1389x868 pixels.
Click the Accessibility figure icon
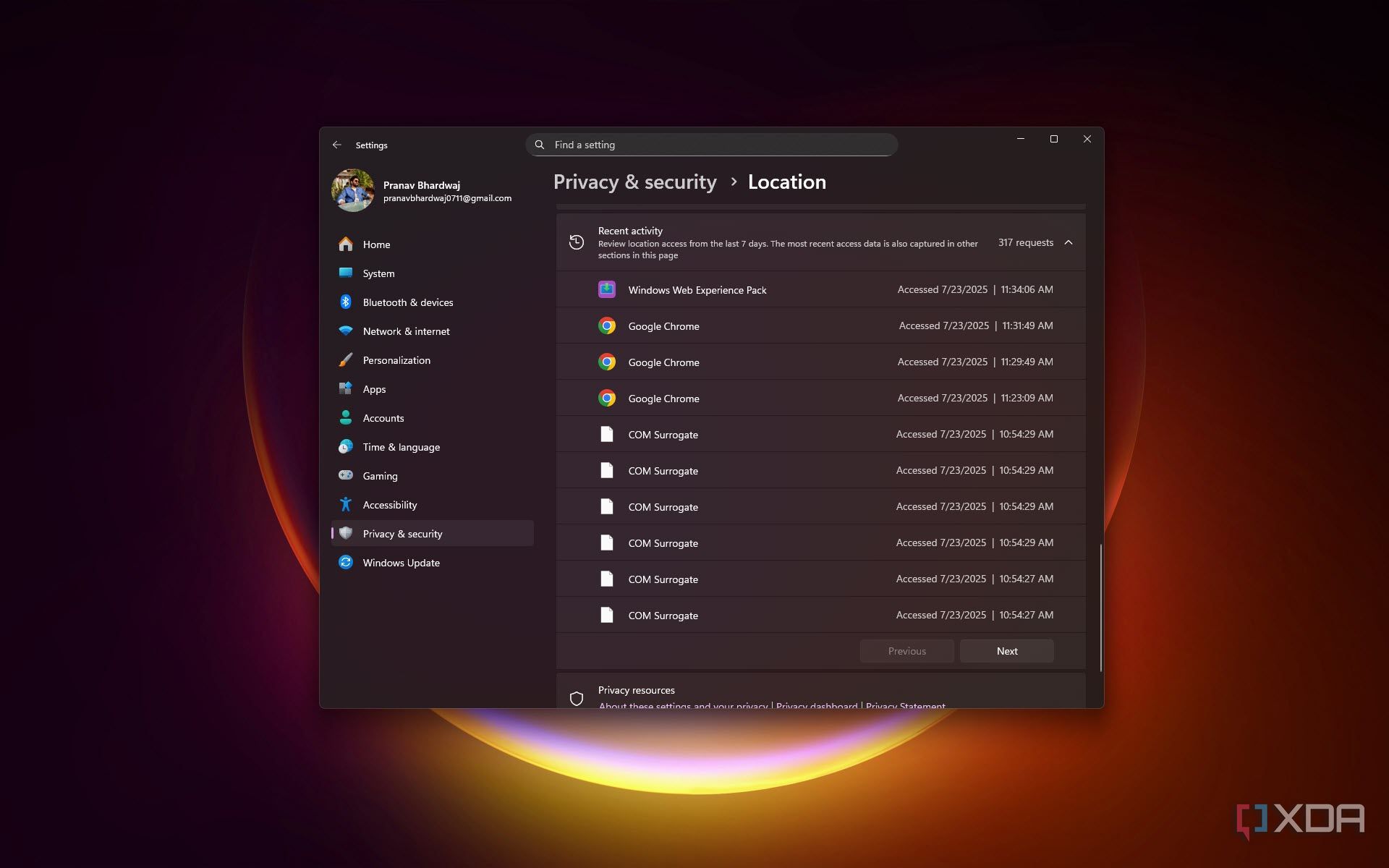[346, 505]
